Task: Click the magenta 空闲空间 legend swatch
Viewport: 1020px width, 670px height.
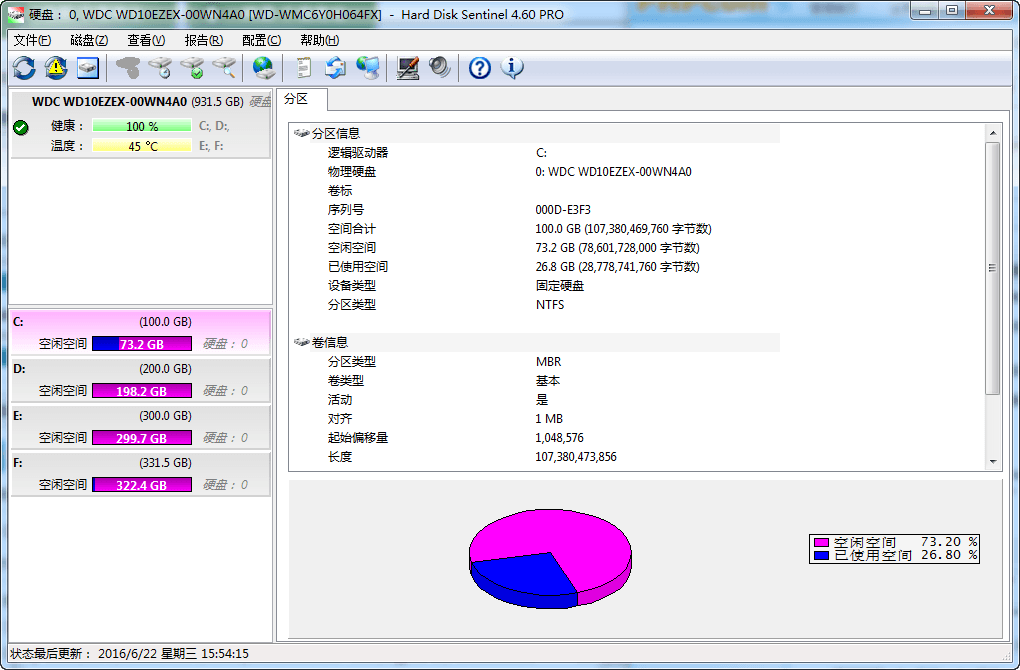Action: point(821,543)
